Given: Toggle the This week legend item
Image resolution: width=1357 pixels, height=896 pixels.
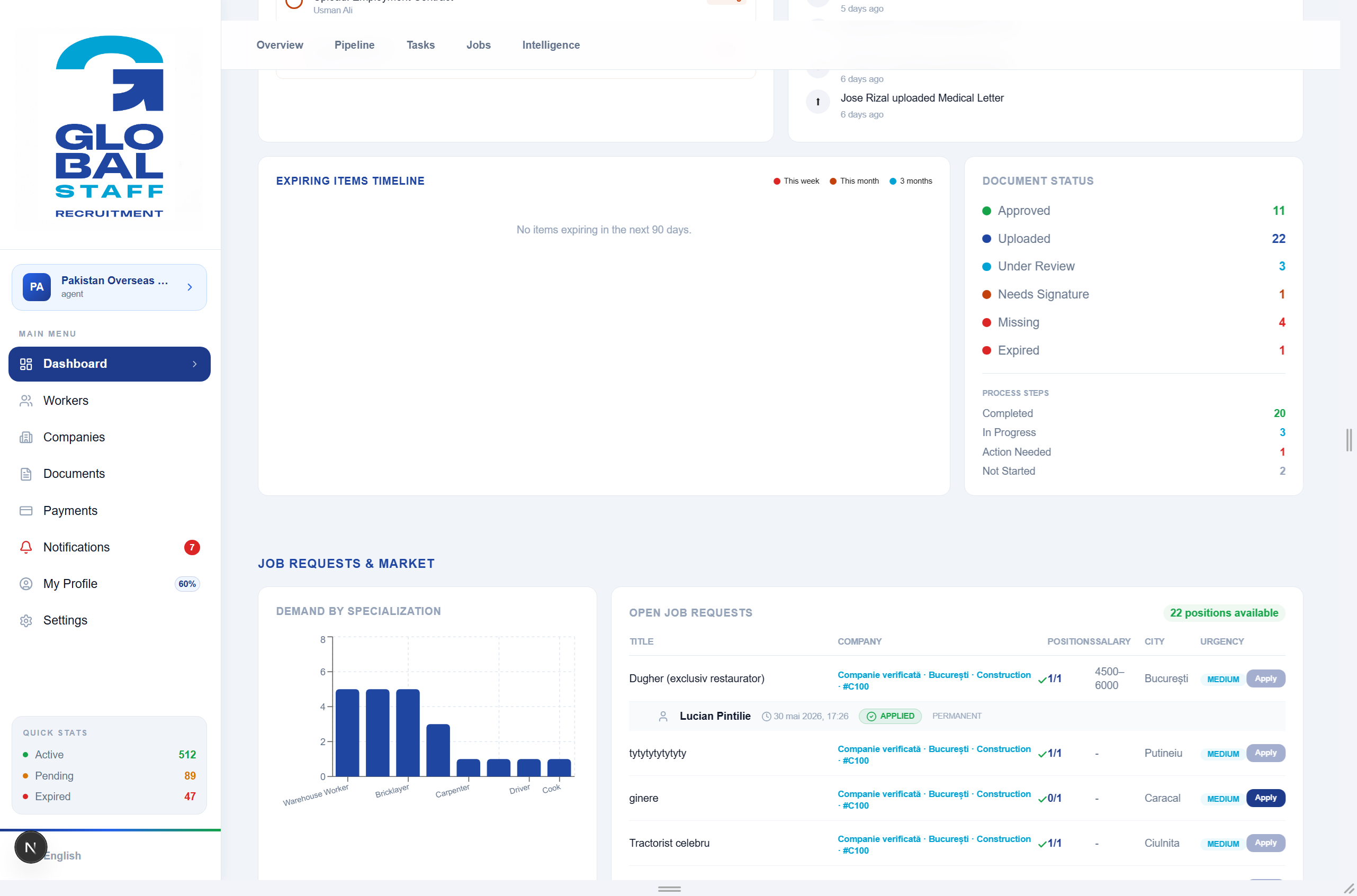Looking at the screenshot, I should click(x=796, y=180).
